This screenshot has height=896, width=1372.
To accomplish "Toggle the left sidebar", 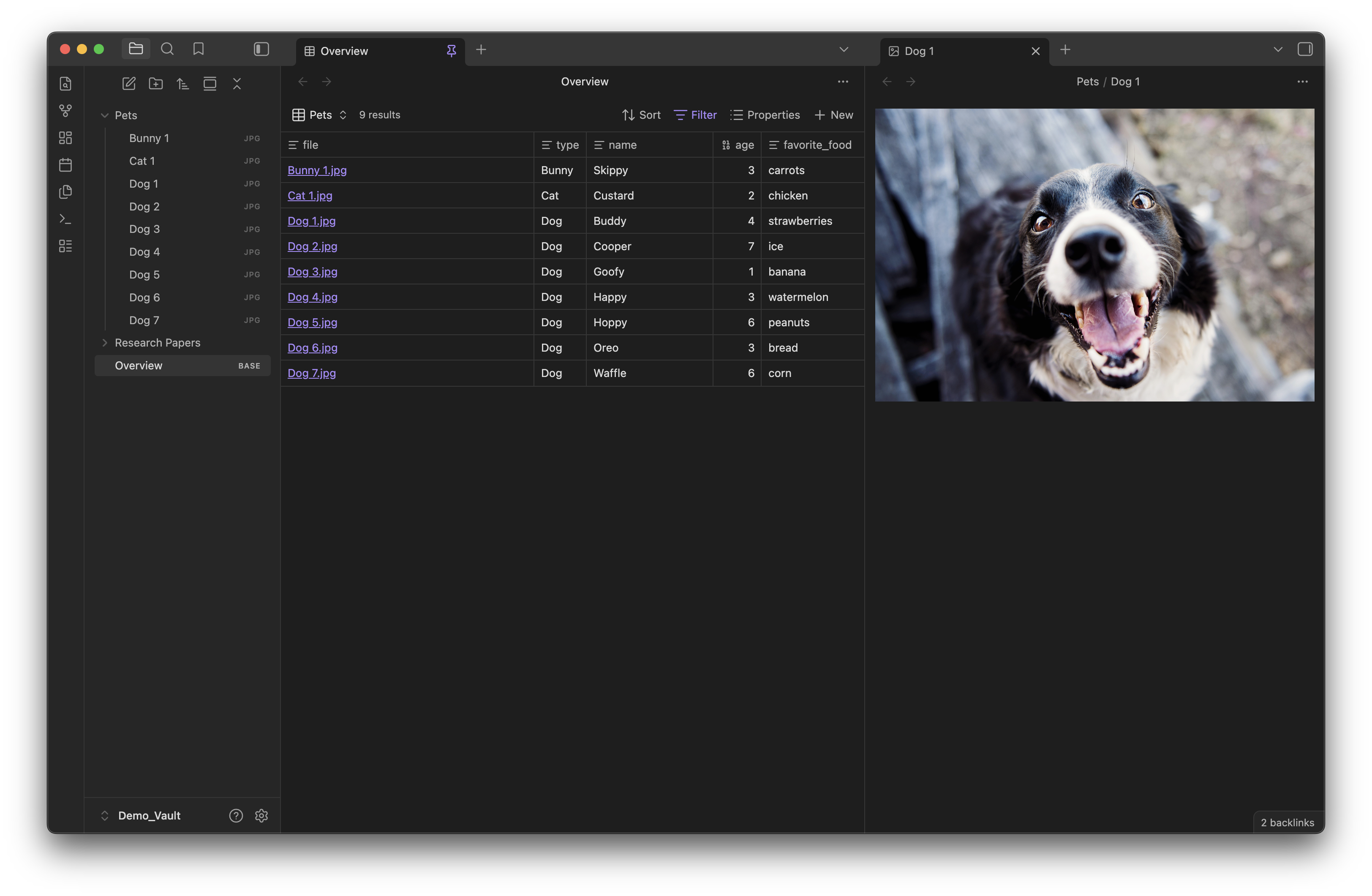I will pyautogui.click(x=261, y=49).
